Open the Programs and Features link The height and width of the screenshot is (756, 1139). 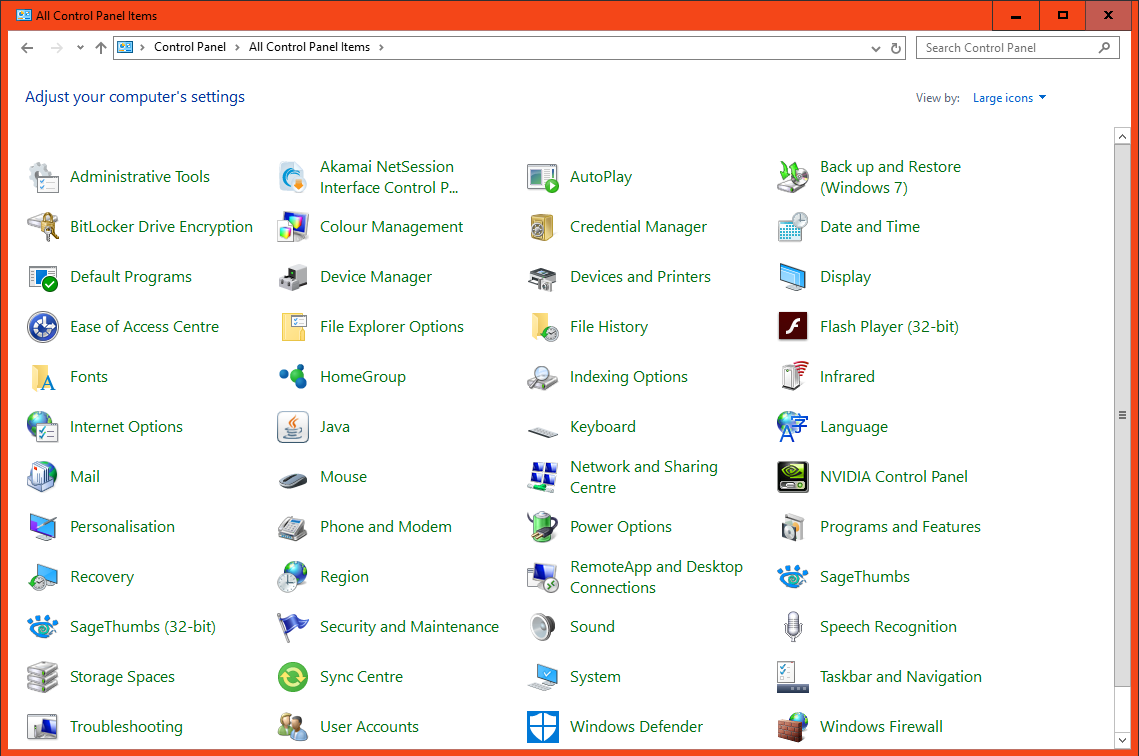(x=900, y=527)
